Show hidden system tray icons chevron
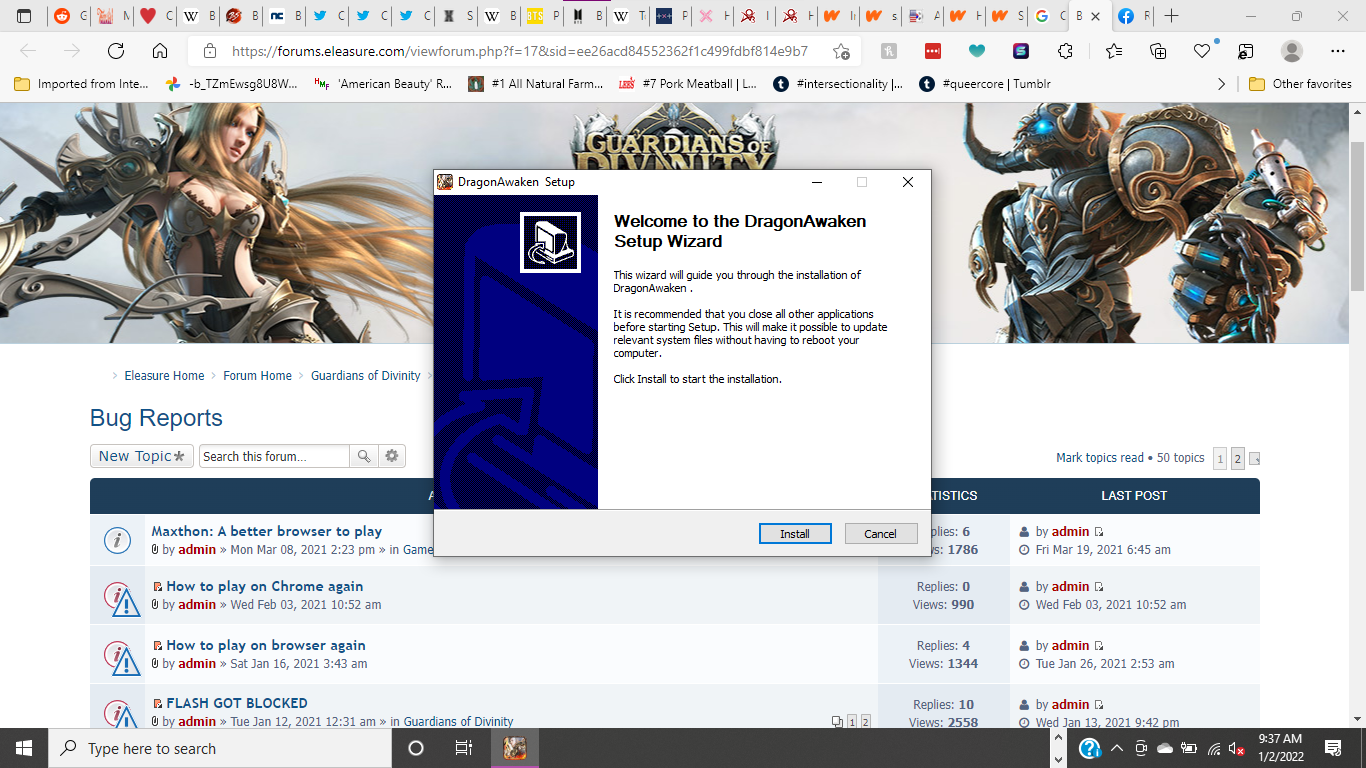The width and height of the screenshot is (1366, 768). (1116, 748)
